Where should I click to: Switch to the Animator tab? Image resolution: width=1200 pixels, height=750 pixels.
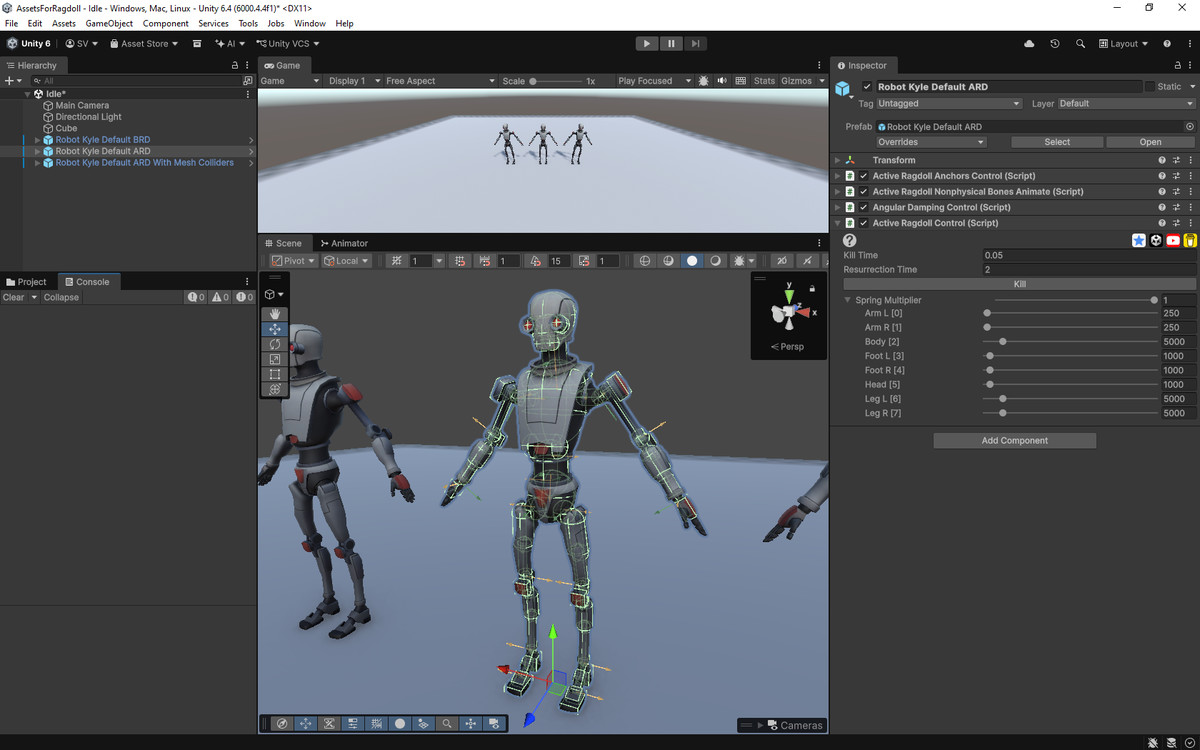tap(344, 243)
